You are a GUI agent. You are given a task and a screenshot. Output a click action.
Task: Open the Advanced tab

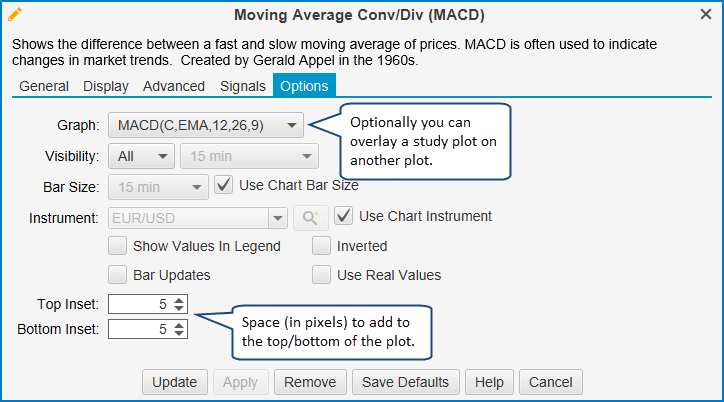174,86
